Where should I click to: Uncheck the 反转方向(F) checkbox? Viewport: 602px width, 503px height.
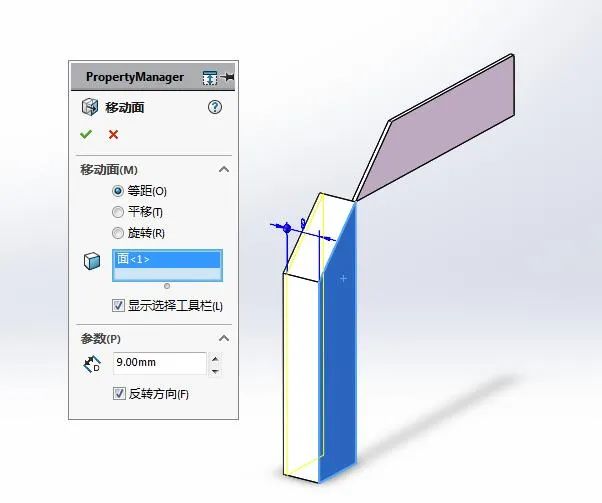pos(119,394)
